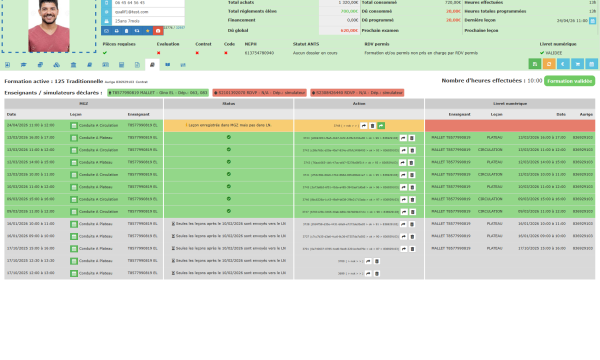Click the Livret numérique column header
The image size is (600, 360).
(x=510, y=104)
